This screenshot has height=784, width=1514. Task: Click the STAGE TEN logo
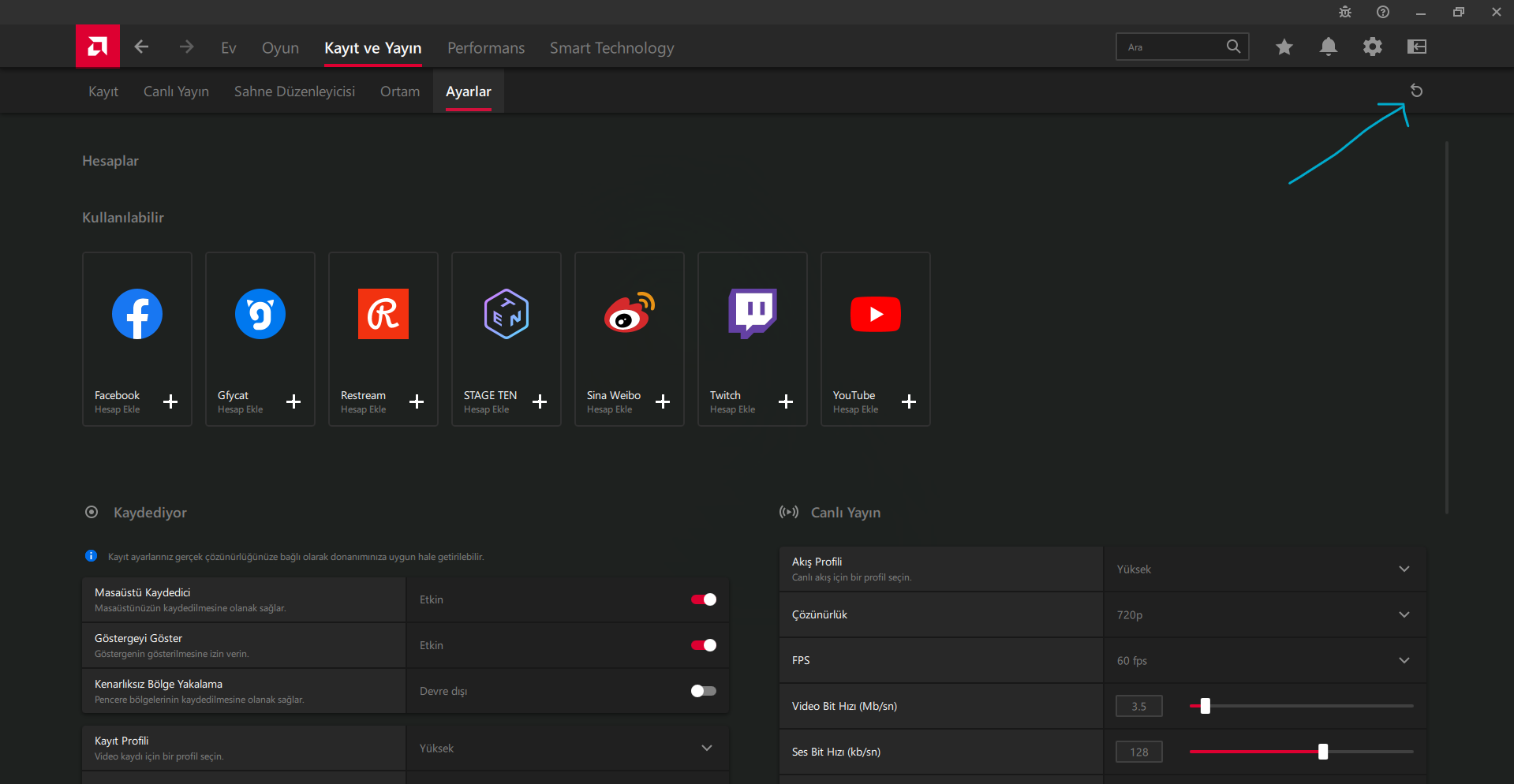[507, 314]
